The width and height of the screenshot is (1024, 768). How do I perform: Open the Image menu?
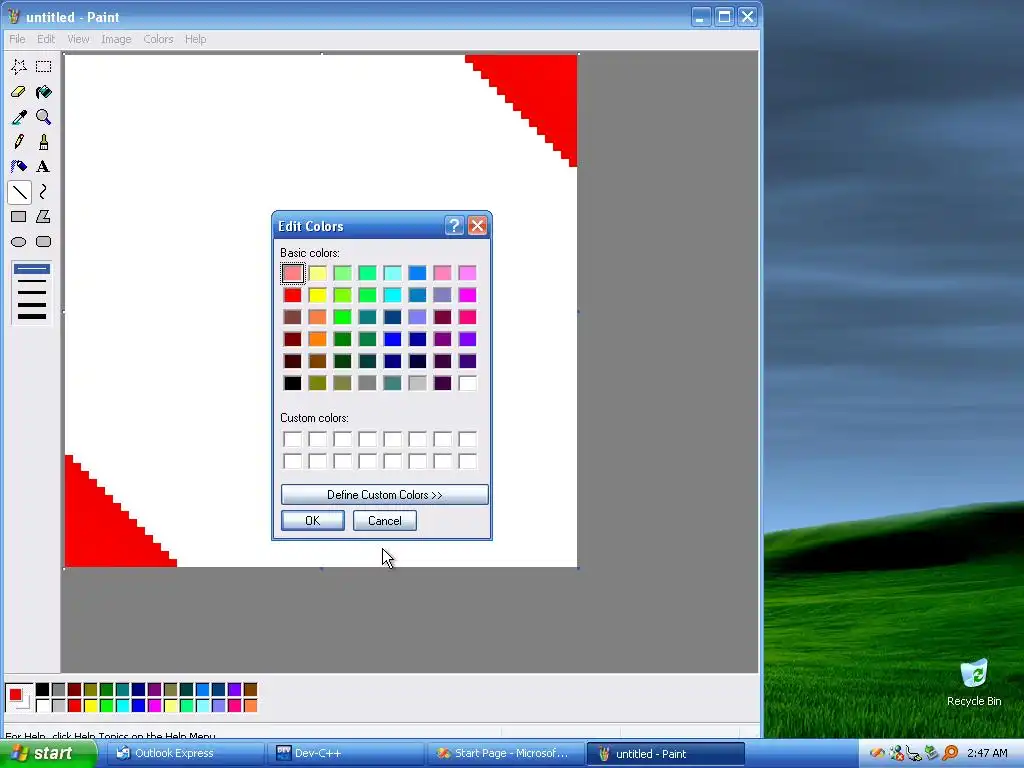116,39
